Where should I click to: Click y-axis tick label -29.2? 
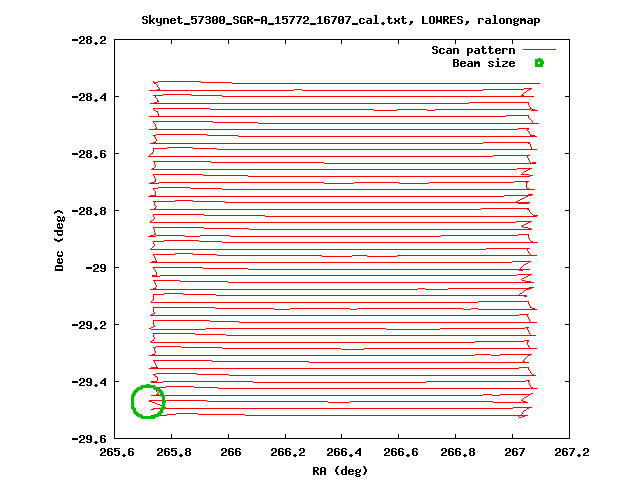pyautogui.click(x=89, y=325)
